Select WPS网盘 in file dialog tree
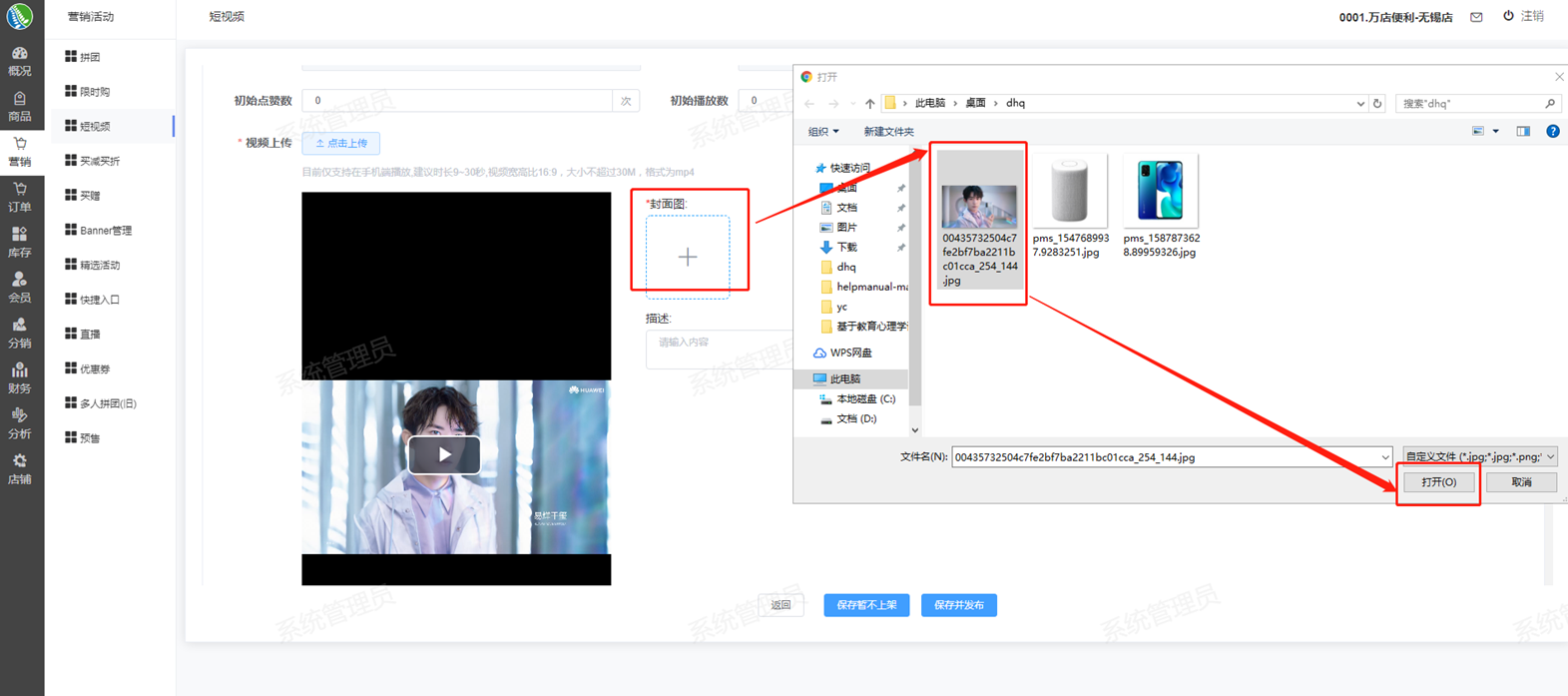1568x696 pixels. [850, 353]
